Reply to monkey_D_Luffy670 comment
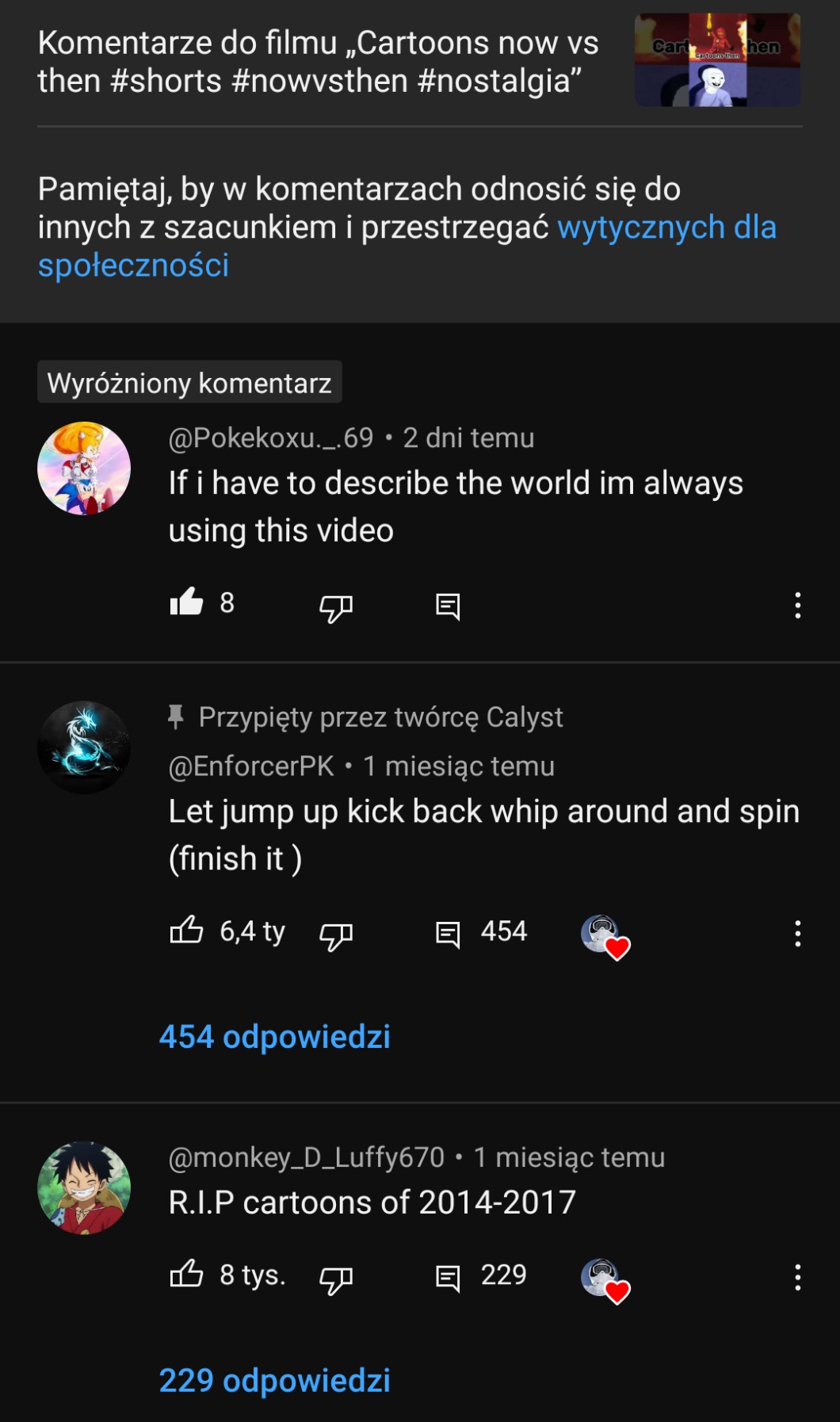840x1422 pixels. pyautogui.click(x=448, y=1278)
